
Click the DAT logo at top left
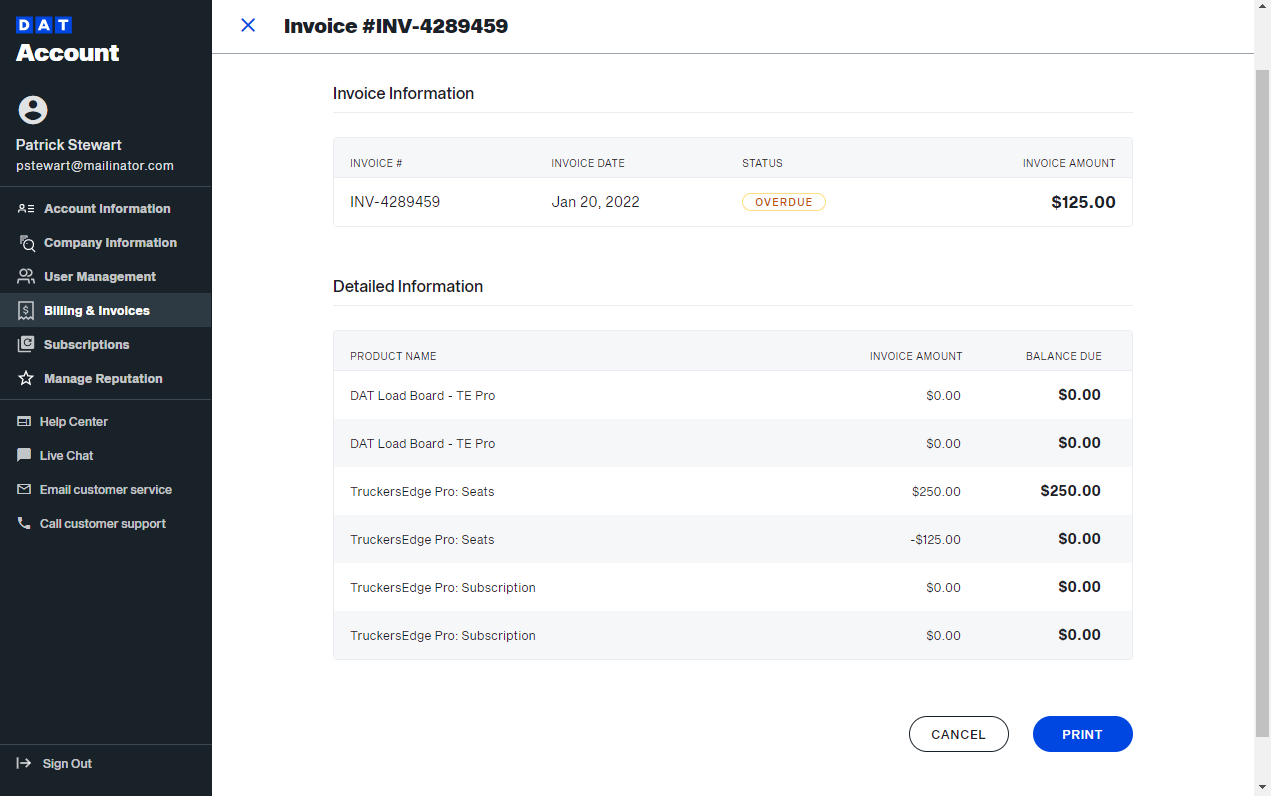(43, 24)
